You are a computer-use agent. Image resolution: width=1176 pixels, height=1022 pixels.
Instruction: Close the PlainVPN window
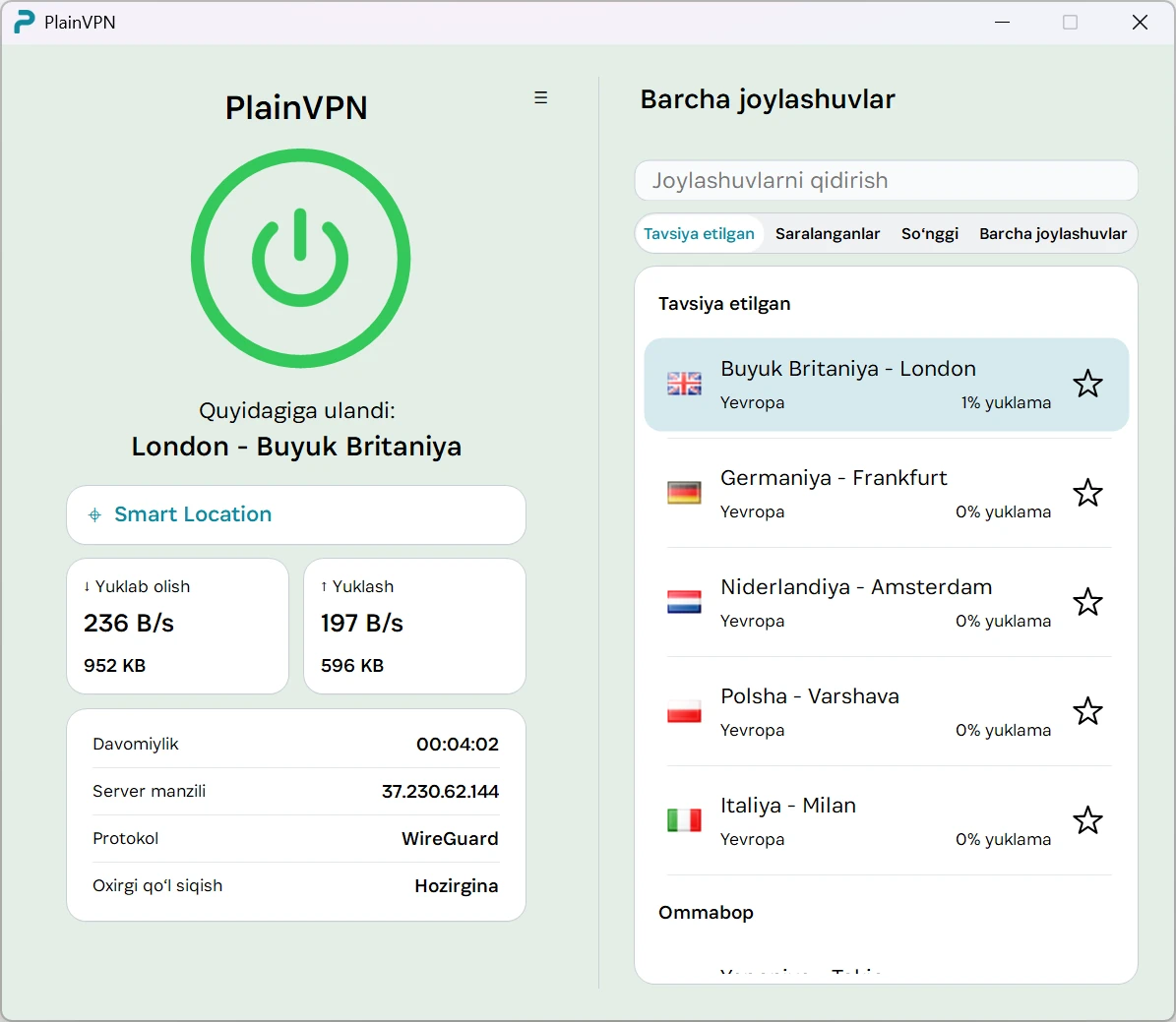pyautogui.click(x=1140, y=23)
